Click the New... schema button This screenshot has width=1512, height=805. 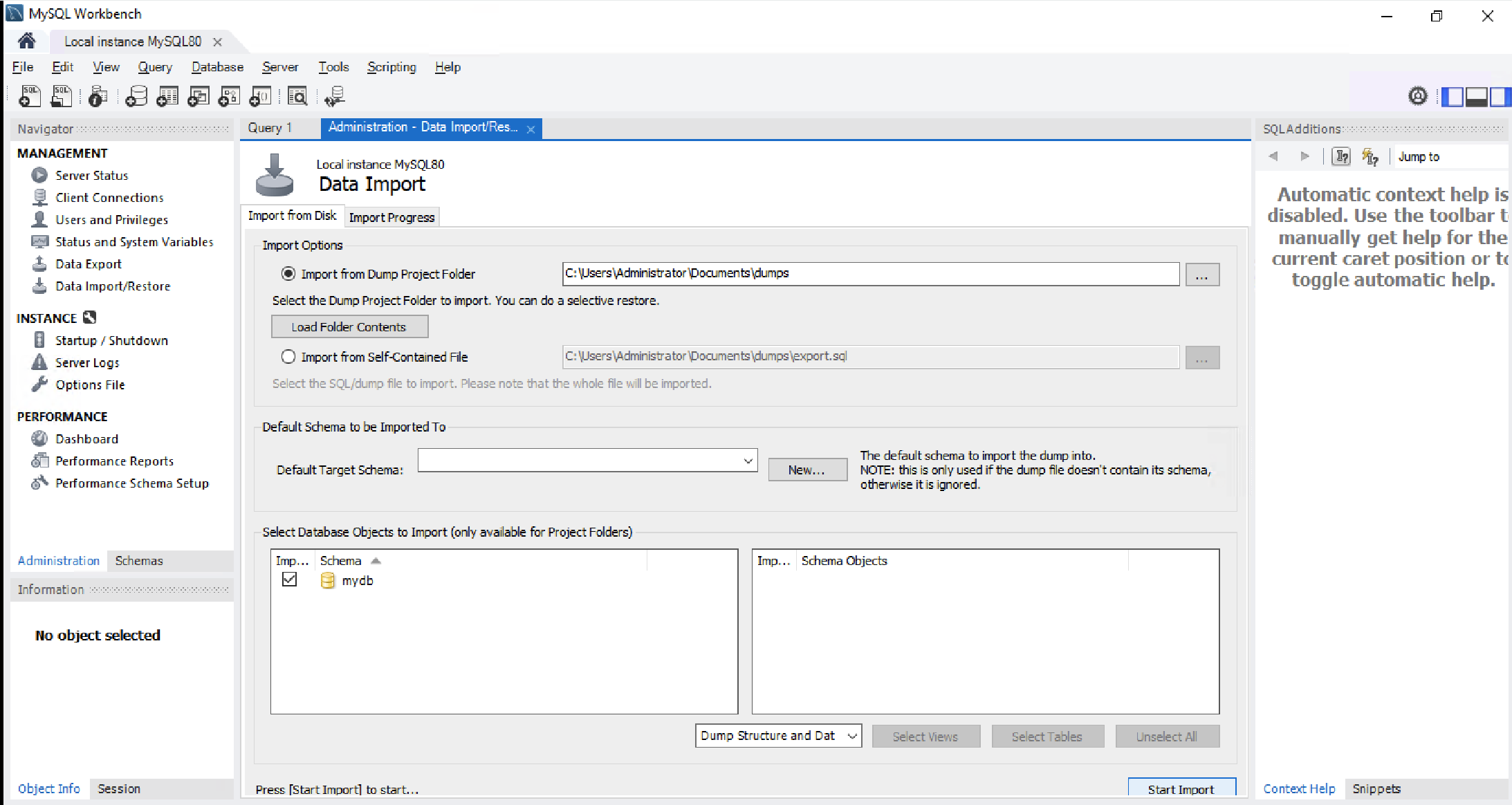pyautogui.click(x=807, y=470)
